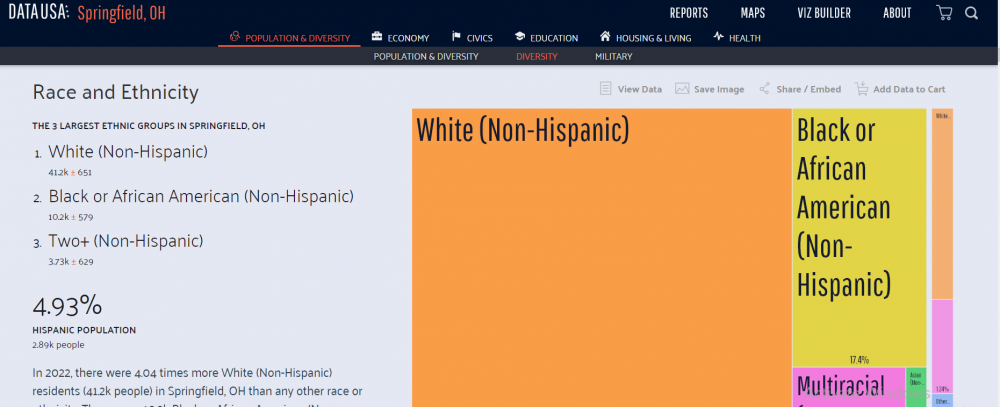
Task: Click the Add Data to Cart icon
Action: tap(861, 89)
